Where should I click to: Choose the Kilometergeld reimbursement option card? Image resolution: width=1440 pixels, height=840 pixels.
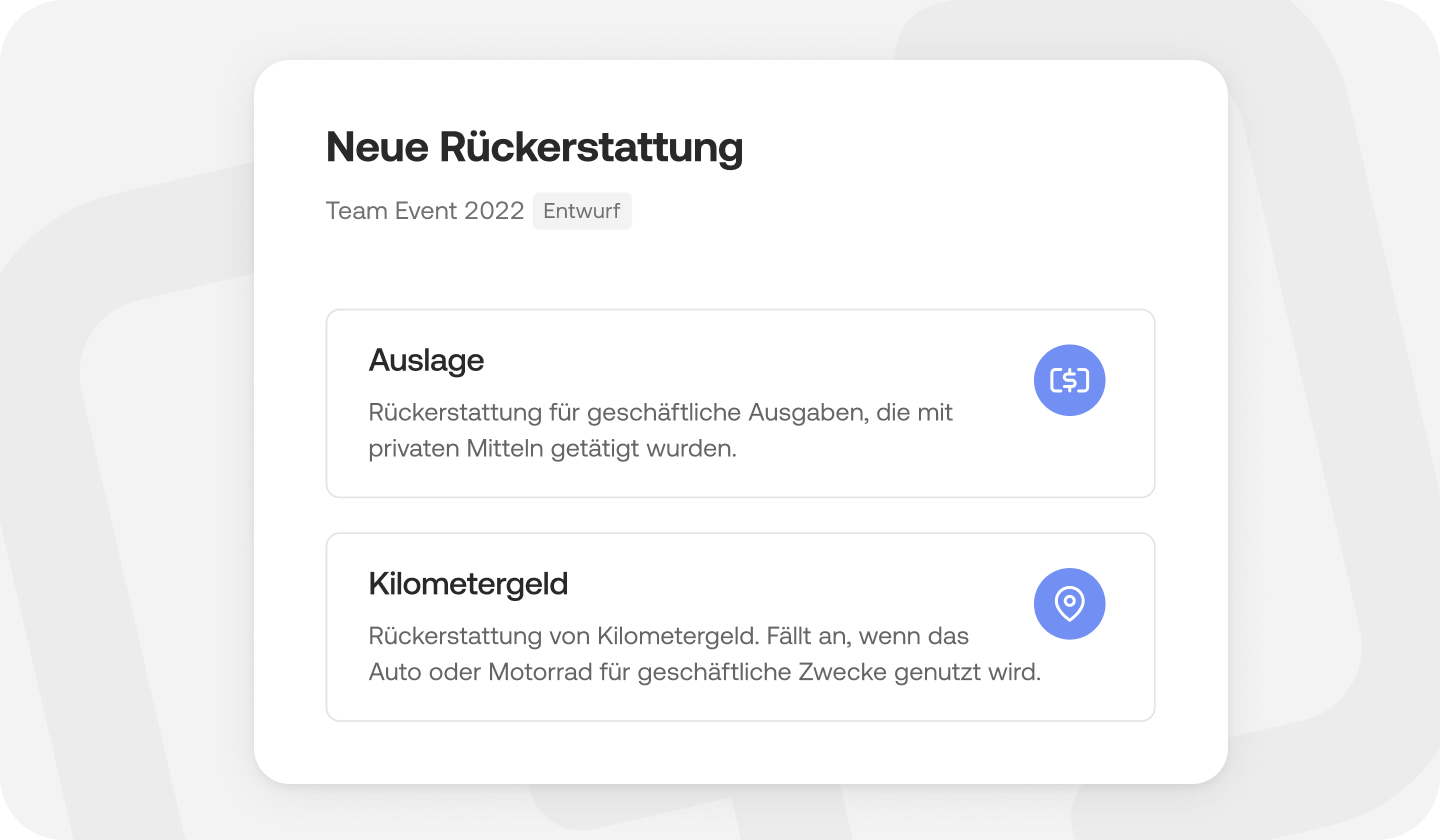[x=740, y=627]
